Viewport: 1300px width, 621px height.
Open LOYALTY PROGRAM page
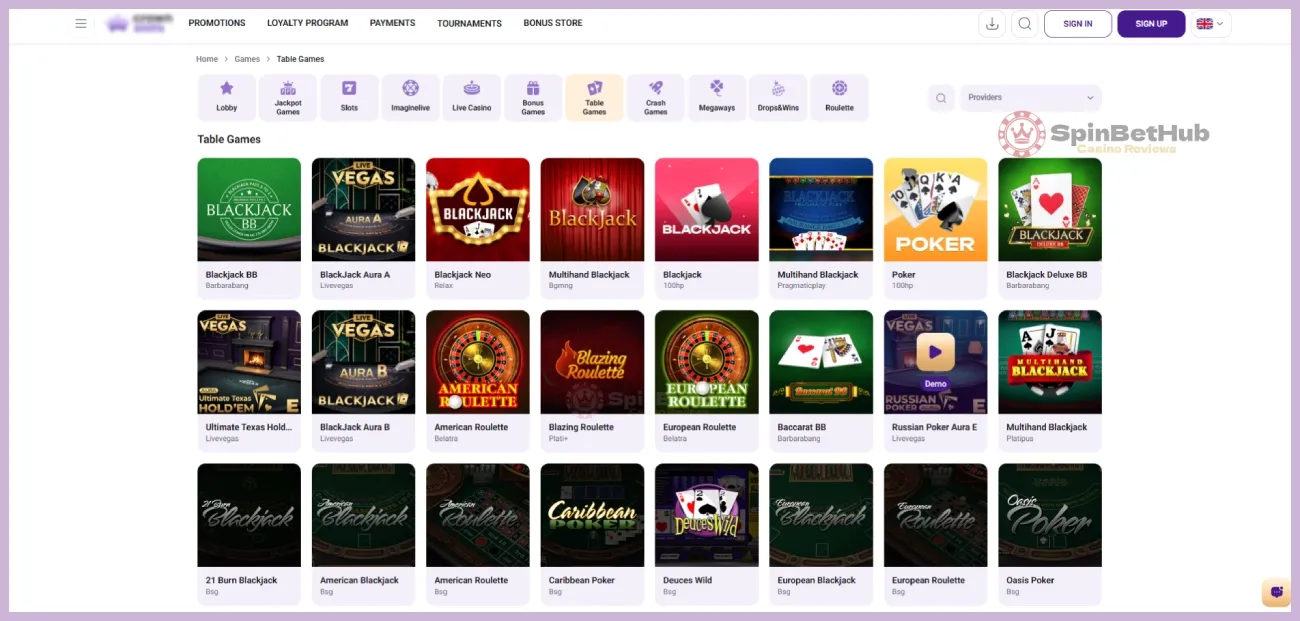[308, 23]
